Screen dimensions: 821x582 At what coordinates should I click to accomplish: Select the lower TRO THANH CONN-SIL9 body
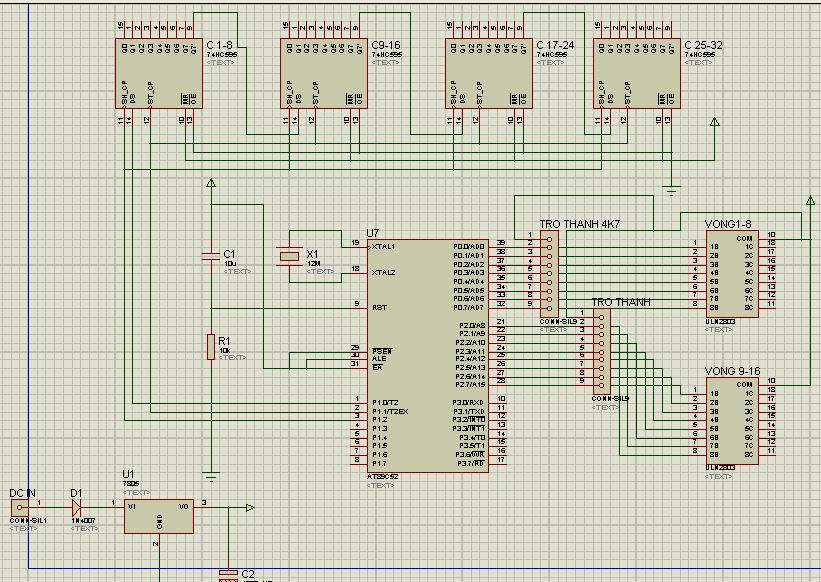coord(602,352)
